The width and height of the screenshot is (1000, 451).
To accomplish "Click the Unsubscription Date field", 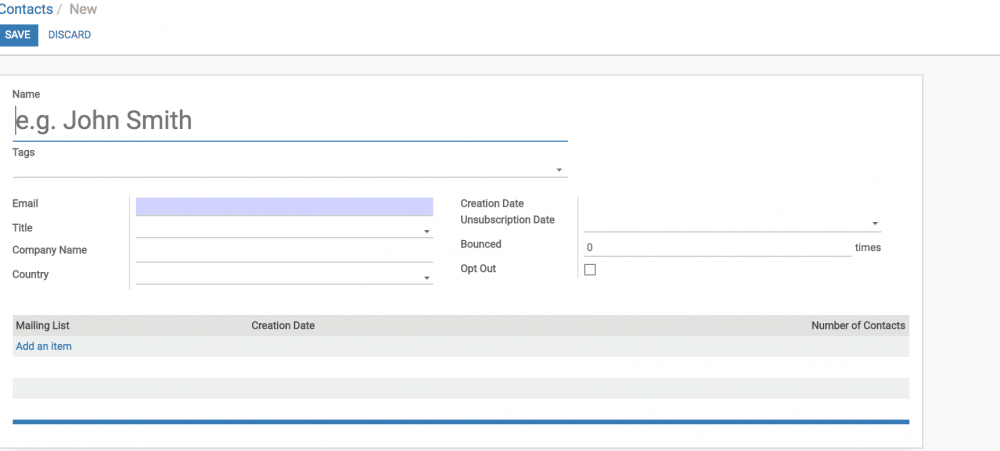I will click(x=733, y=223).
